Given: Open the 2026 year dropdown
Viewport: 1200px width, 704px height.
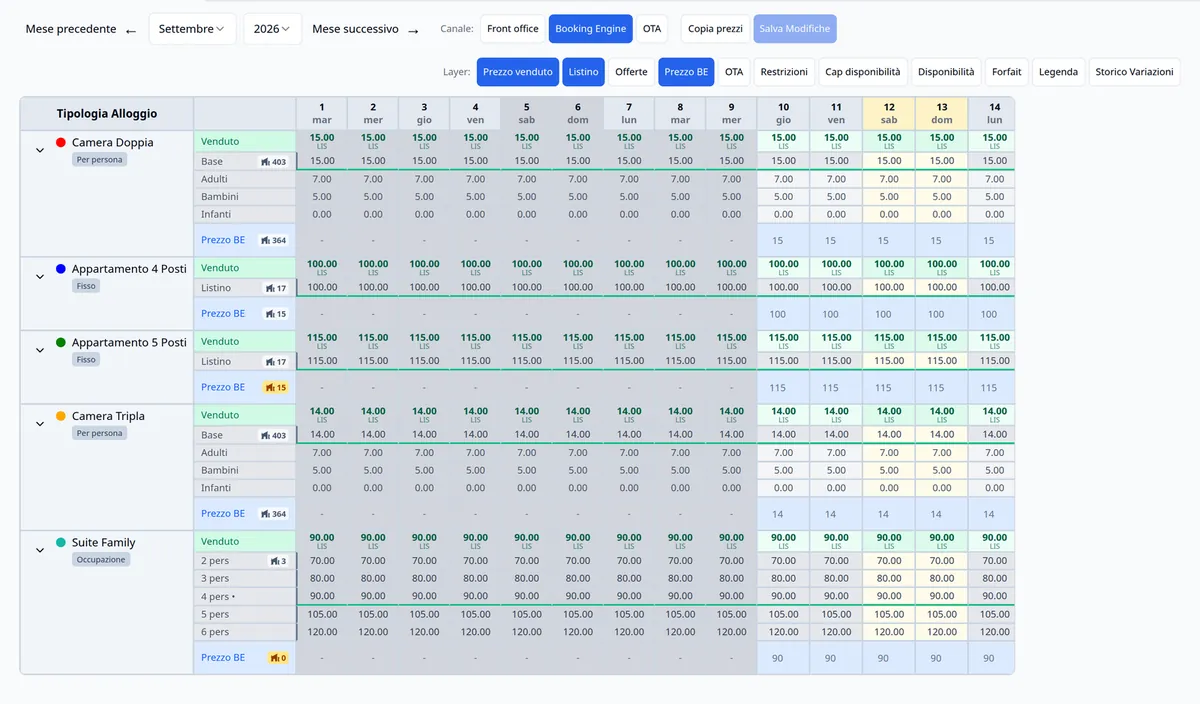Looking at the screenshot, I should (x=272, y=29).
